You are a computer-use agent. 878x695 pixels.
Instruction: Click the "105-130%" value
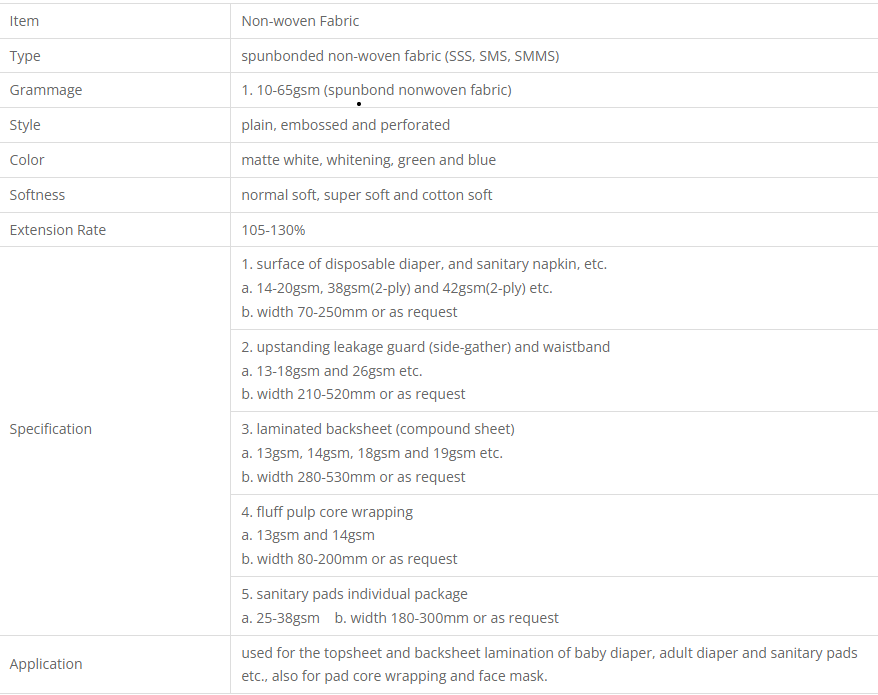273,230
